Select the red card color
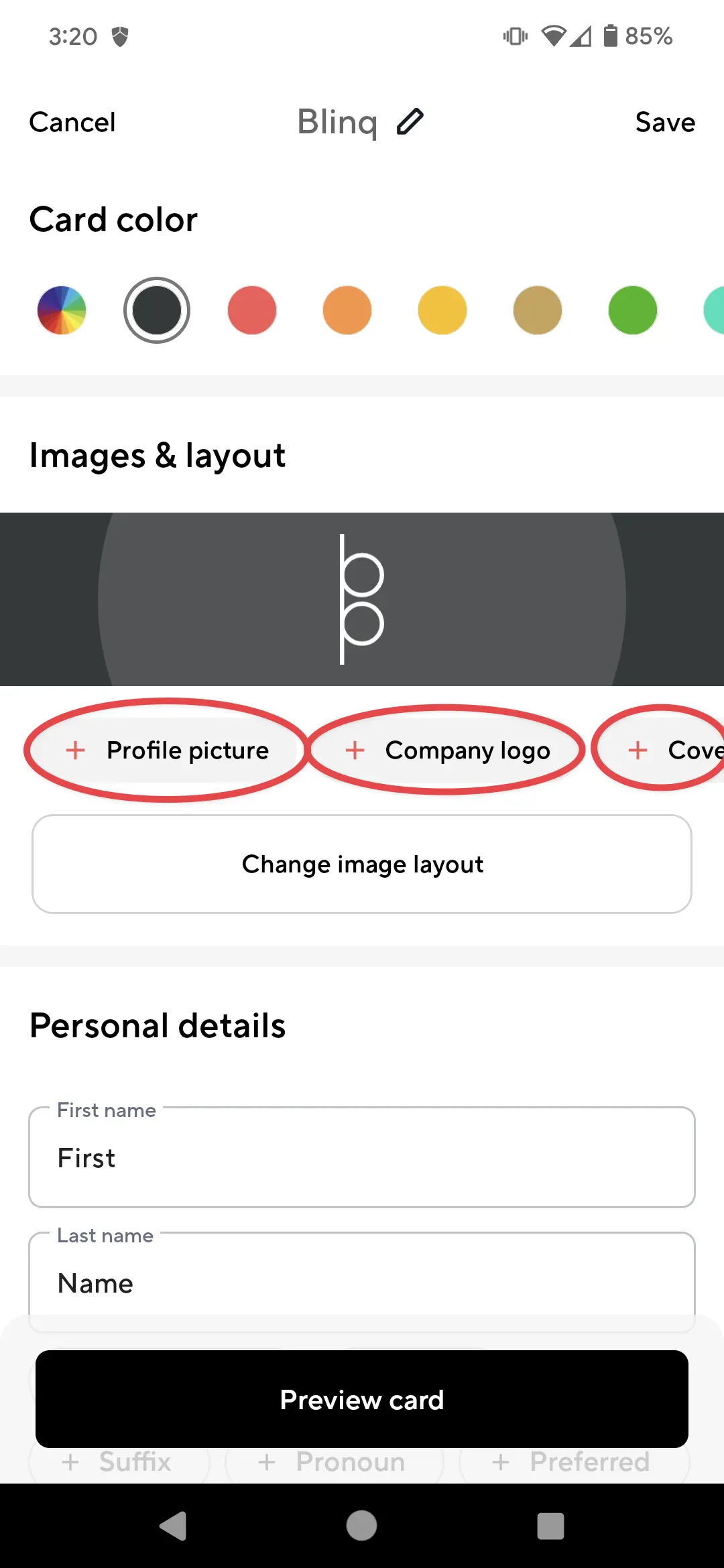The height and width of the screenshot is (1568, 724). click(252, 310)
